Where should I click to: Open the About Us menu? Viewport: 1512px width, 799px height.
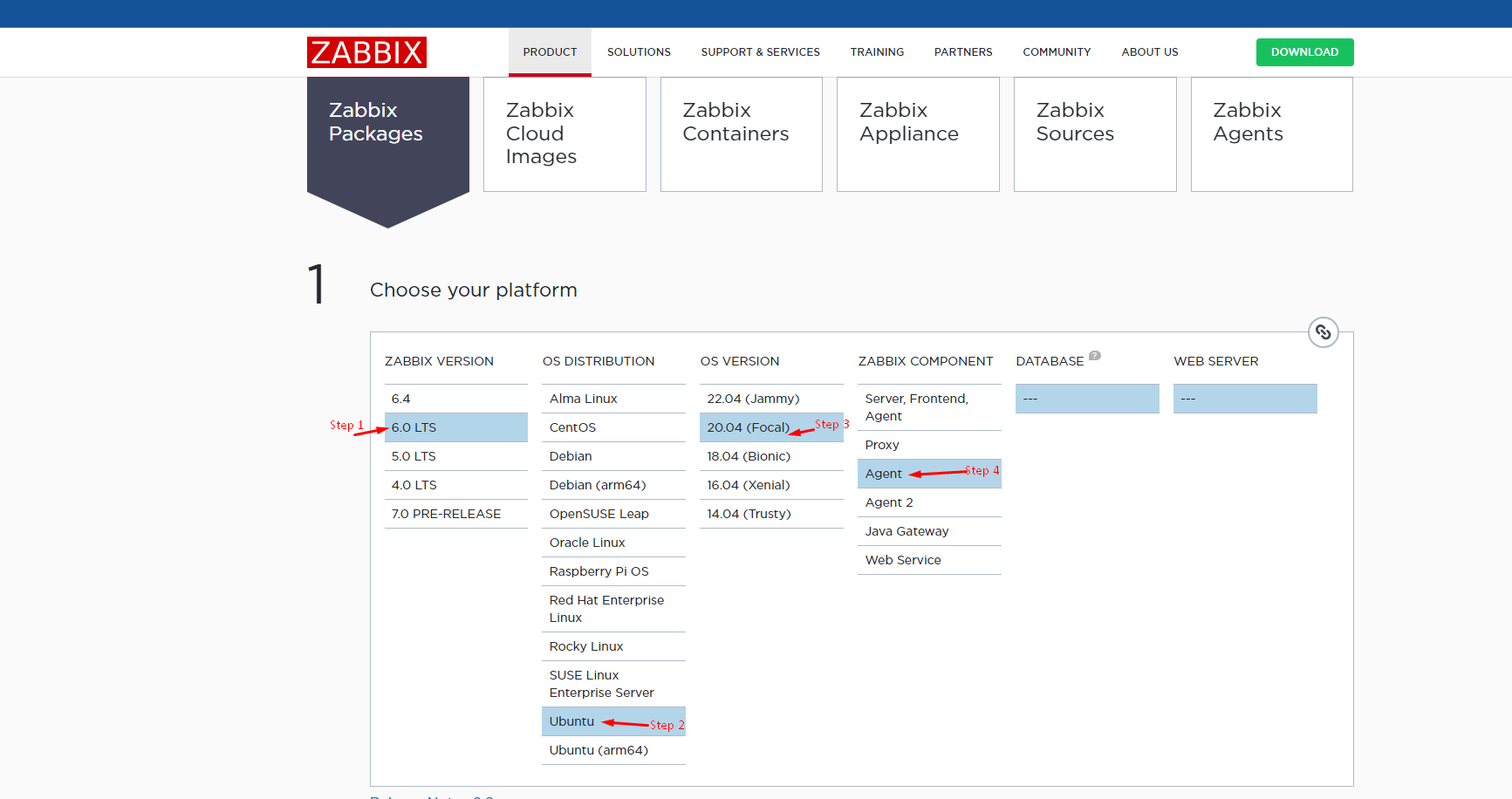(x=1150, y=52)
